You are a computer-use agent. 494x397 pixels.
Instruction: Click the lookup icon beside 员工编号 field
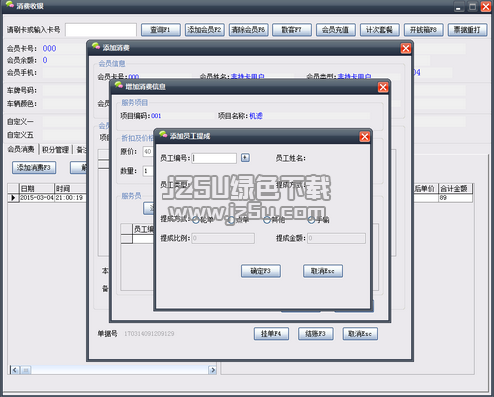(245, 158)
